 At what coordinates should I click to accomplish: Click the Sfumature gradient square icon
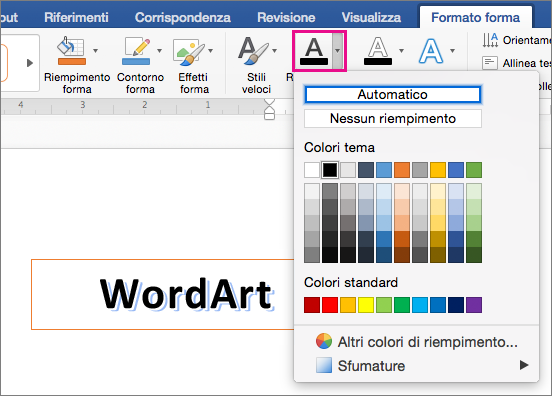pos(324,365)
